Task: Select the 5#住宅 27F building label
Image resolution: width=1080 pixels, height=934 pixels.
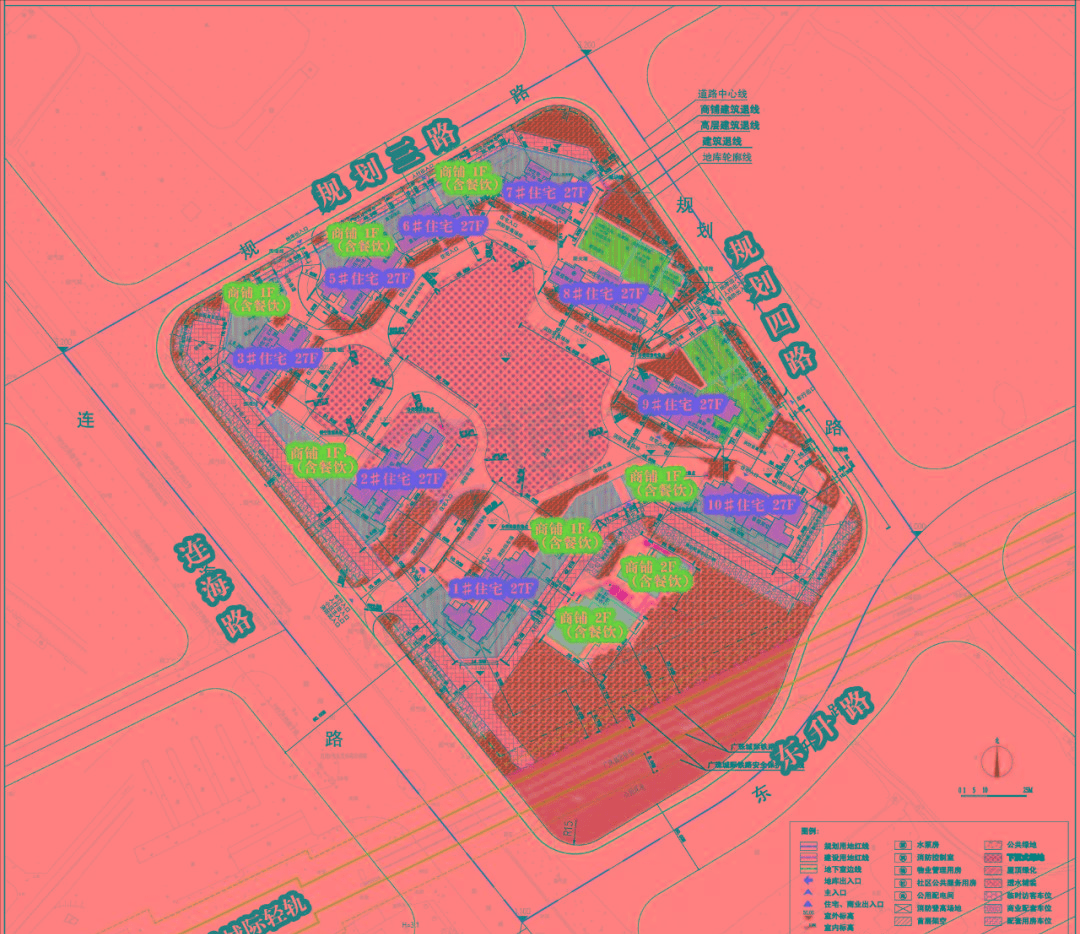Action: (369, 278)
